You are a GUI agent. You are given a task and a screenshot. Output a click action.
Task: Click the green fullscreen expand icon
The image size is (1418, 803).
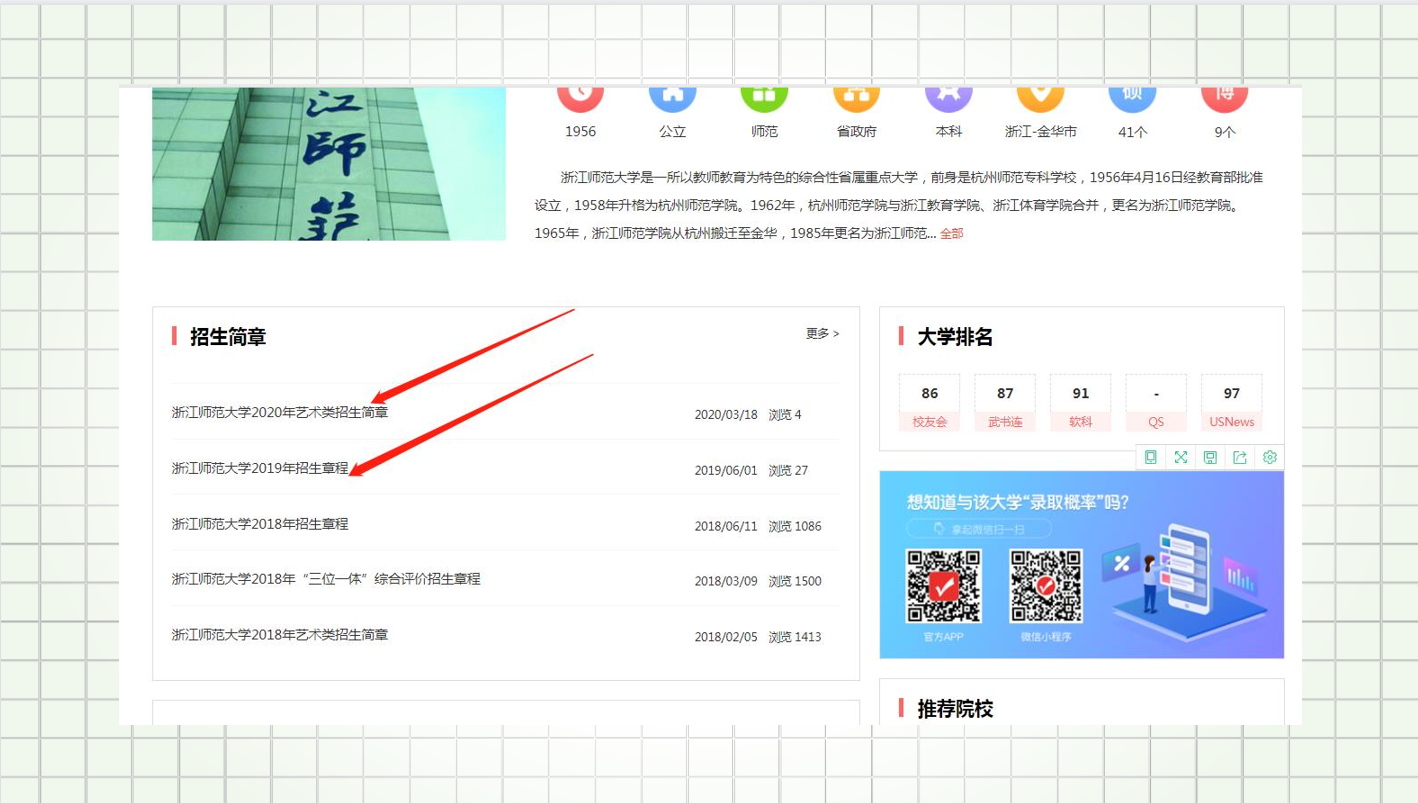tap(1181, 457)
